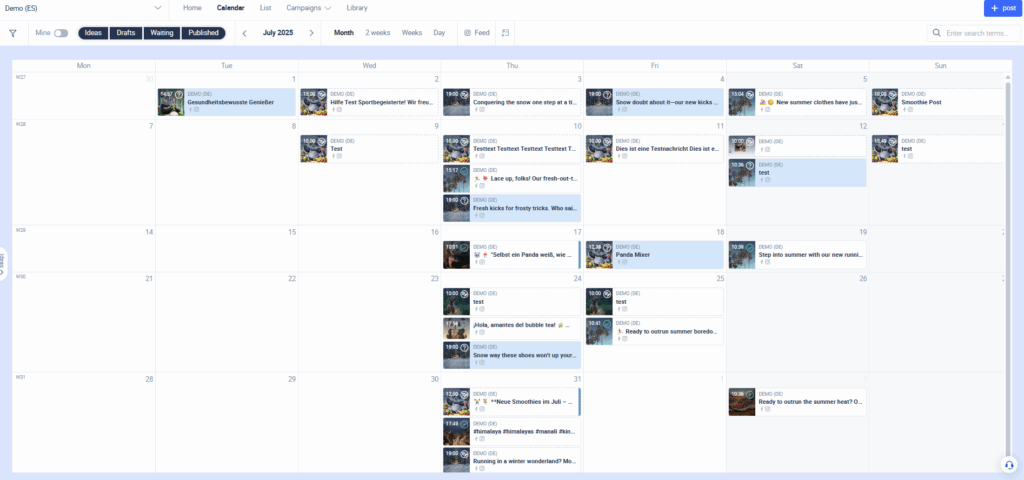Screen dimensions: 1024x480
Task: Click Facebook icon on Smoothie Post
Action: click(904, 110)
